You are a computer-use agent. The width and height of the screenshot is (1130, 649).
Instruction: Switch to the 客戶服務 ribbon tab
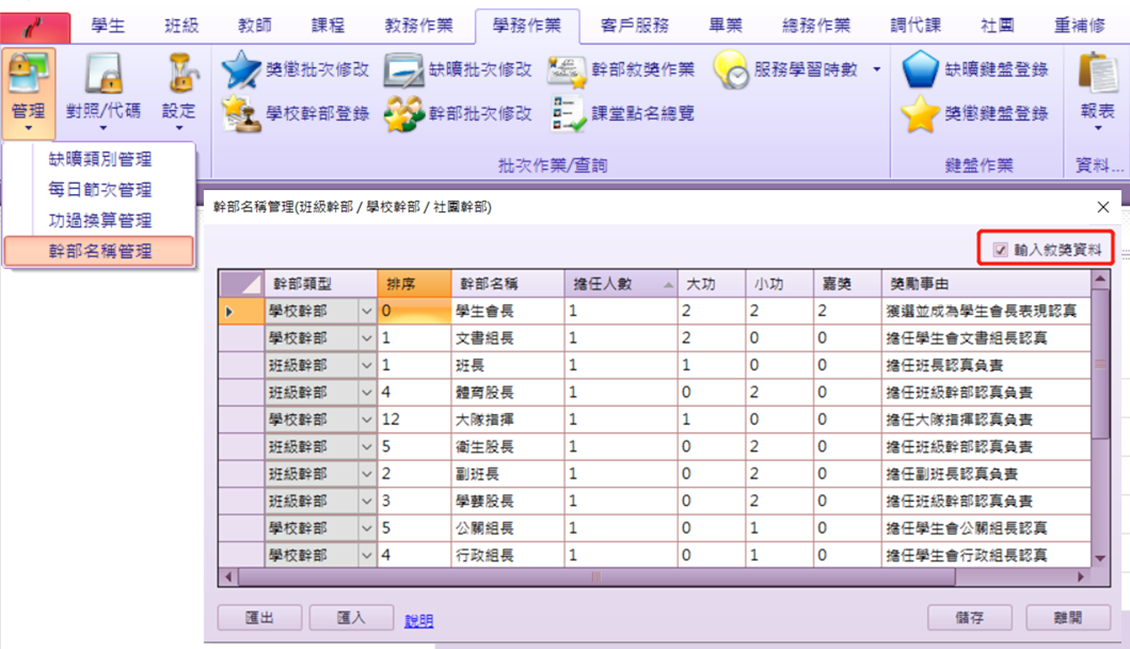pos(635,26)
